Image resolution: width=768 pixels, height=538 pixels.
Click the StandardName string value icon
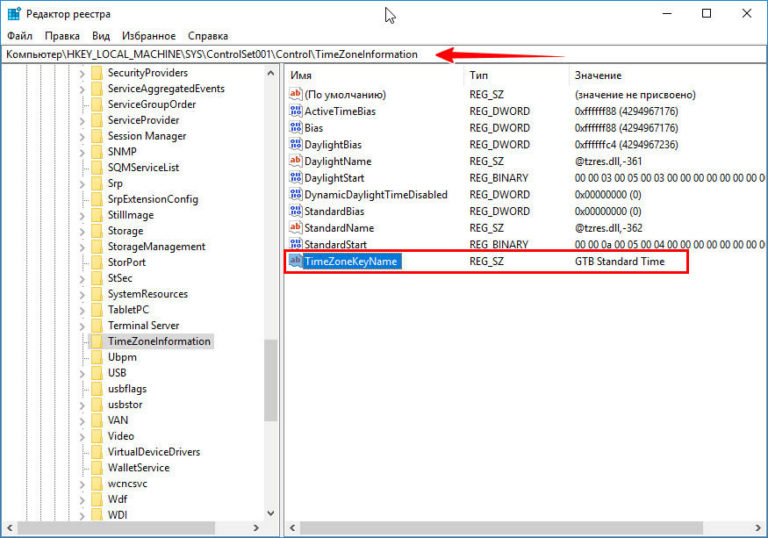[295, 228]
